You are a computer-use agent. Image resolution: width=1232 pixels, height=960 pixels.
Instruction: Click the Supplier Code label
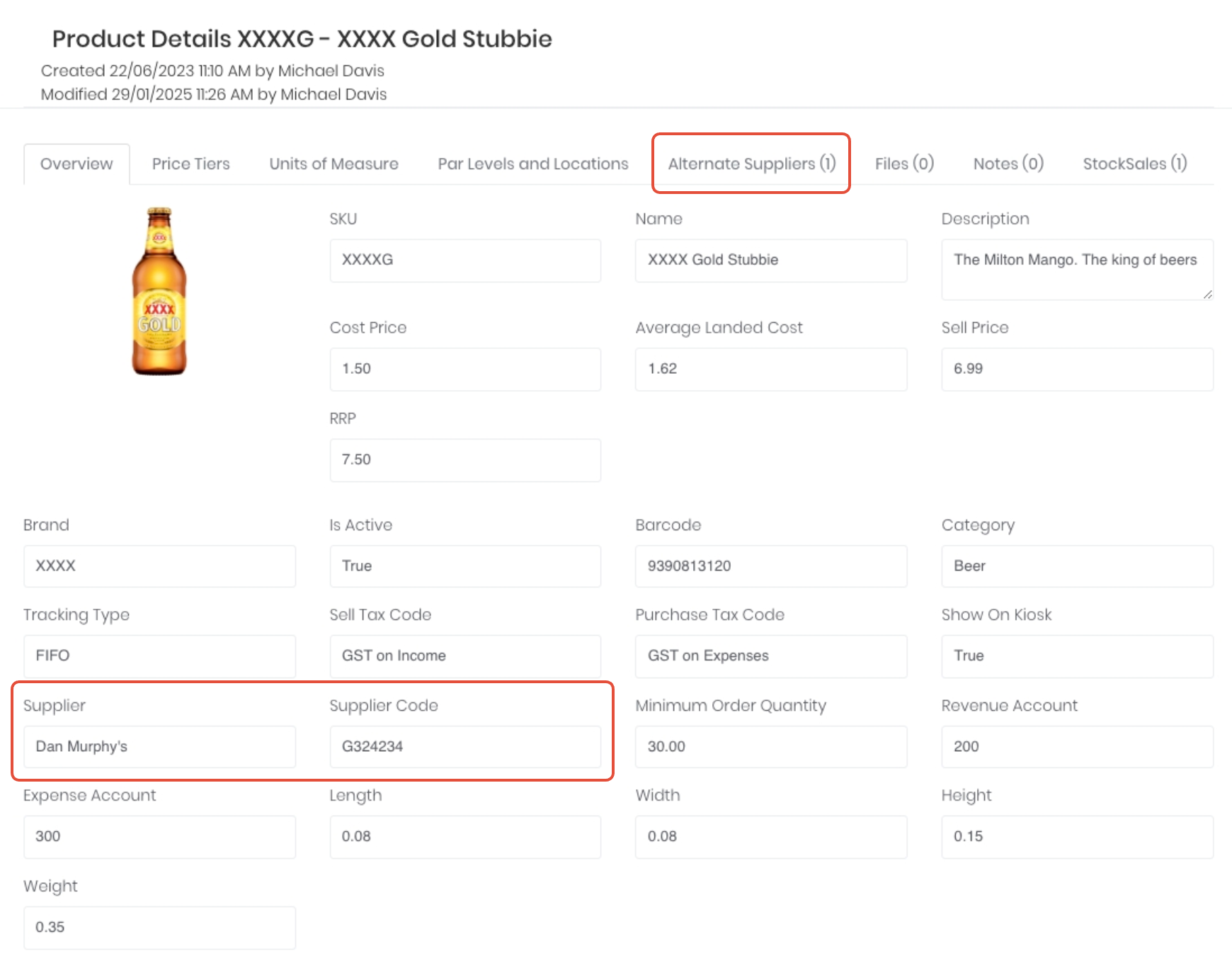384,705
